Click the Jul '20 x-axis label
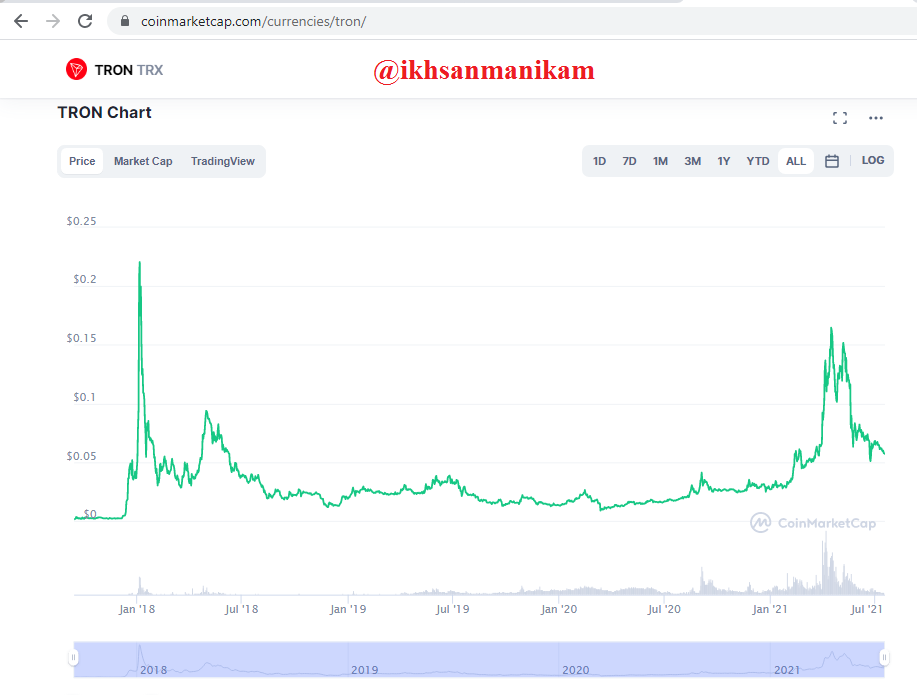Image resolution: width=917 pixels, height=695 pixels. 664,609
